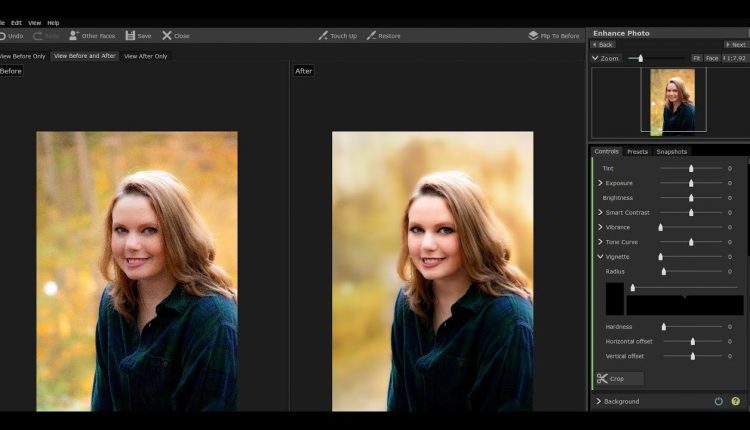750x430 pixels.
Task: Adjust the Vertical offset slider
Action: (x=693, y=356)
